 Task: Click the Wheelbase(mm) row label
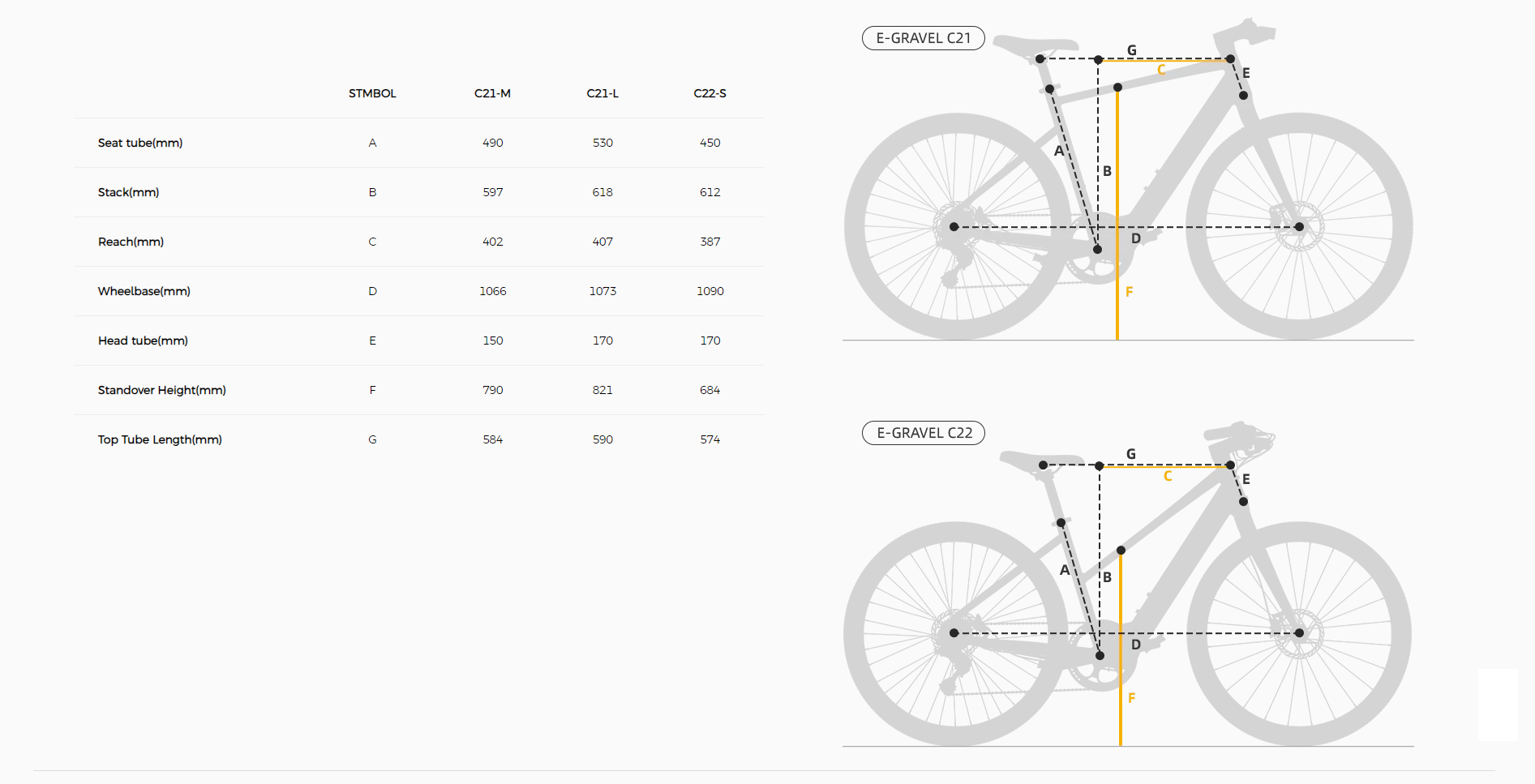click(x=144, y=291)
